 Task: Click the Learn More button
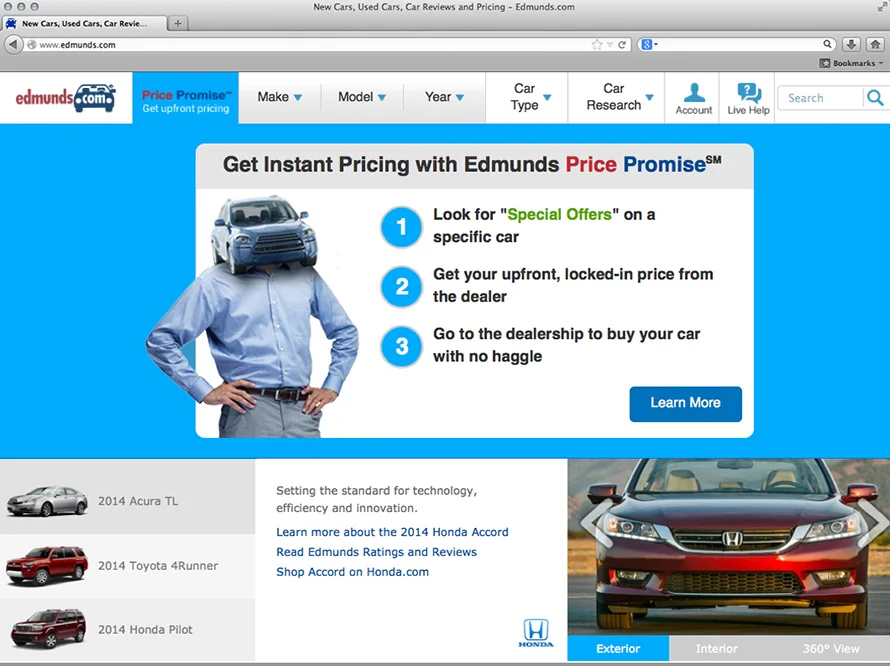pyautogui.click(x=685, y=404)
